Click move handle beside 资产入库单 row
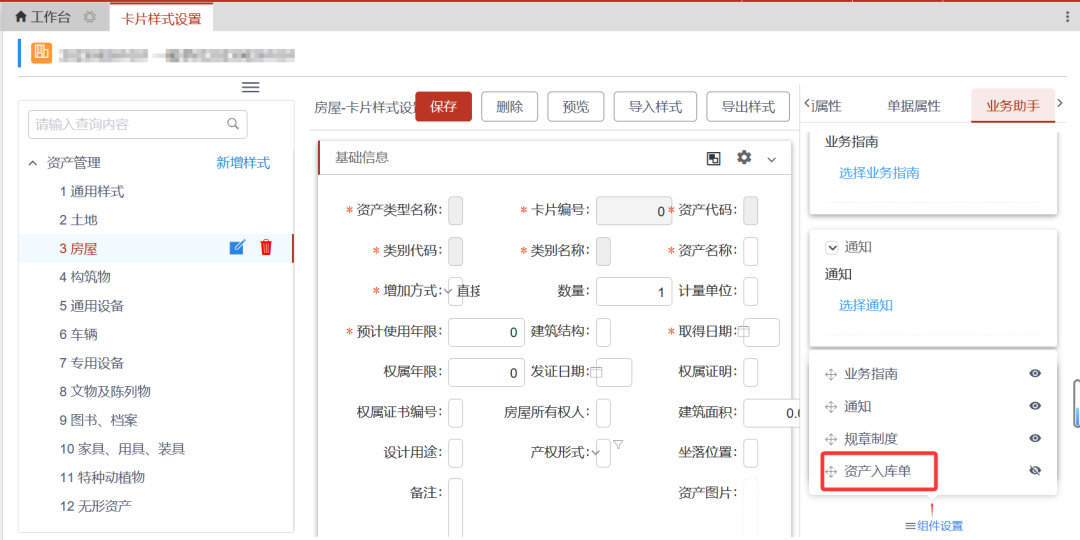Screen dimensions: 1080x540 click(x=831, y=472)
